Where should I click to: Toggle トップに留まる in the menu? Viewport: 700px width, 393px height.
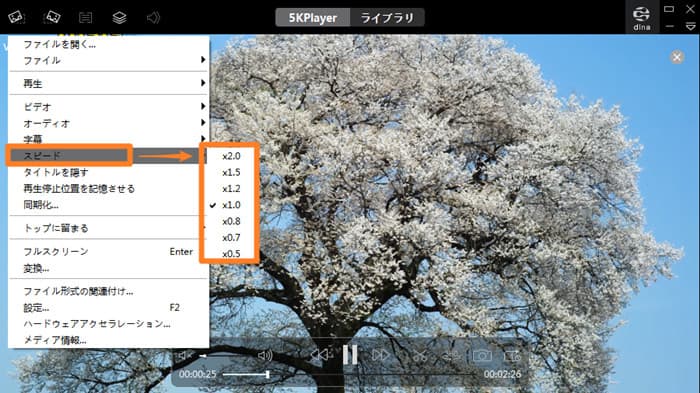click(x=108, y=228)
